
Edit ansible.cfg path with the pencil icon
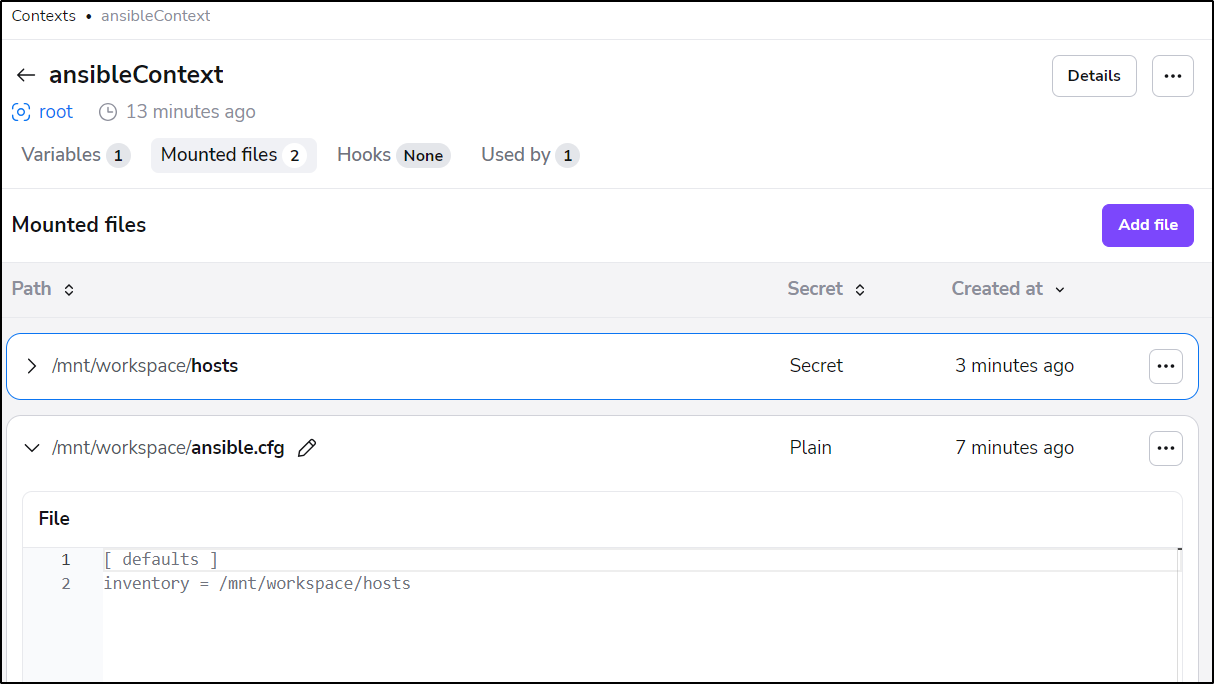[307, 448]
